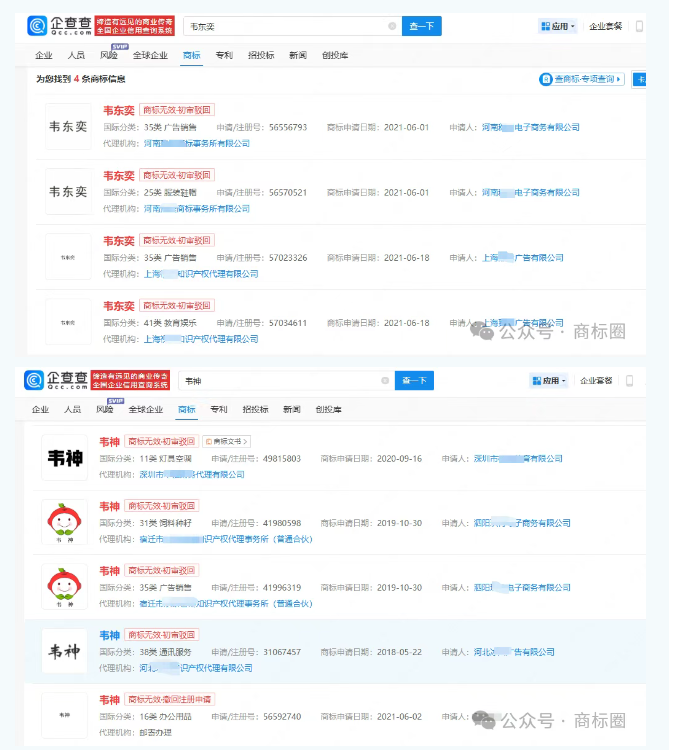Screen dimensions: 683x750
Task: Clear the 韦东奕 search box with the X icon
Action: point(391,26)
